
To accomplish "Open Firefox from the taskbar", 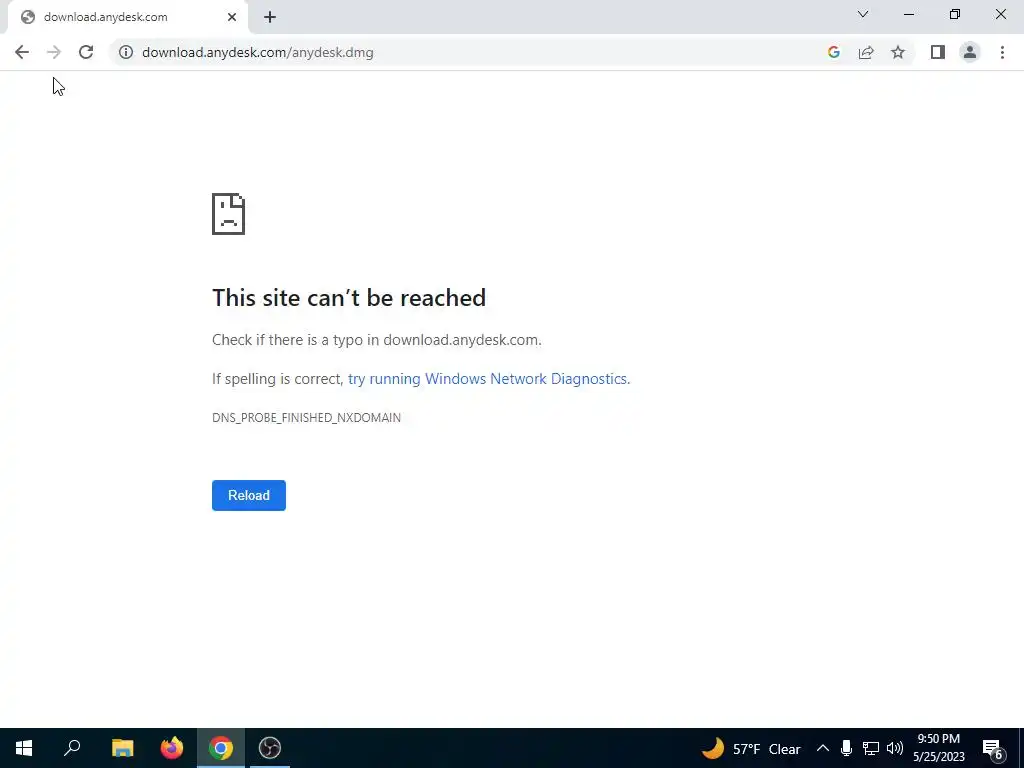I will tap(172, 748).
